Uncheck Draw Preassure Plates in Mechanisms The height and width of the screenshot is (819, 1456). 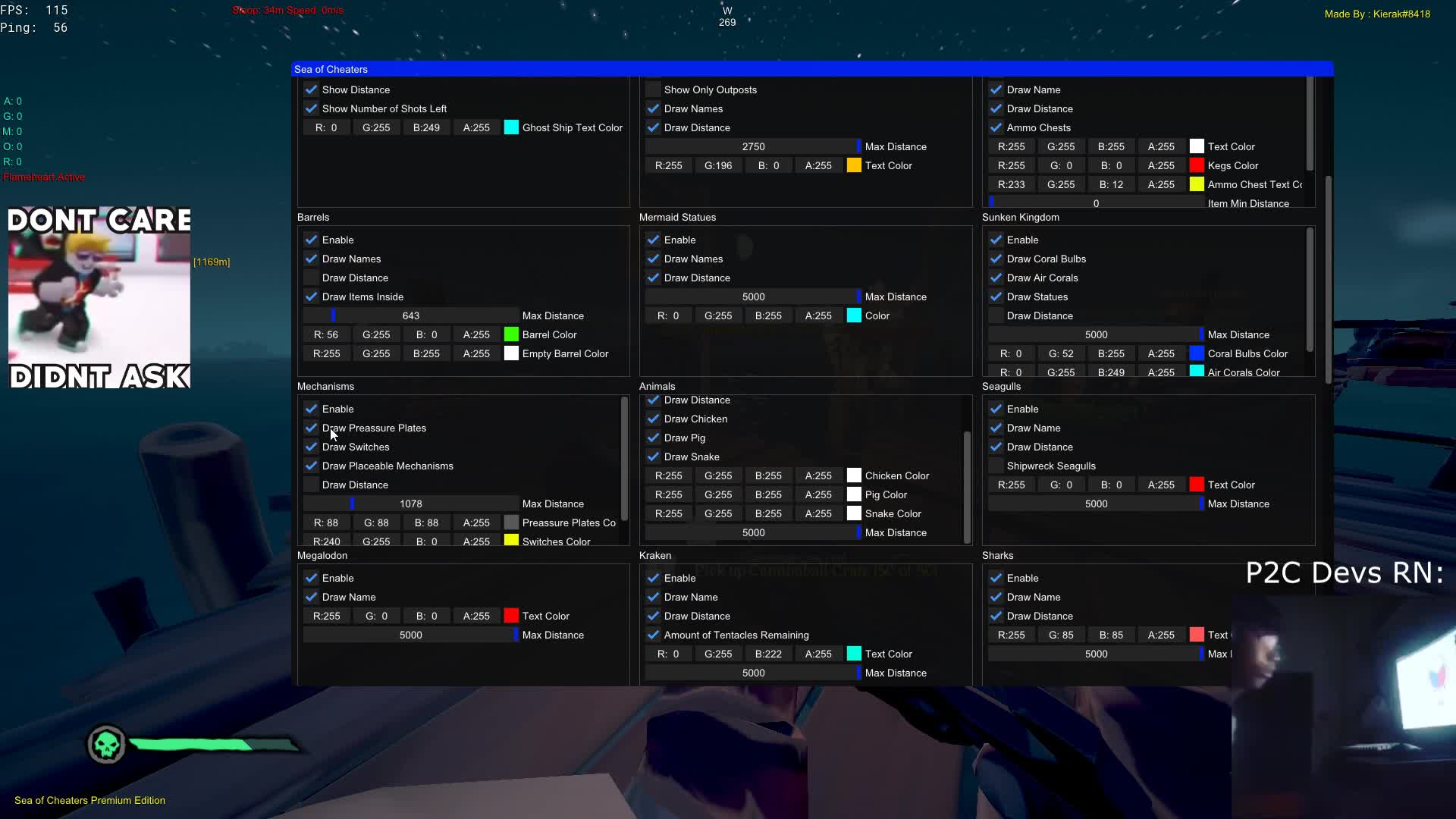[311, 428]
